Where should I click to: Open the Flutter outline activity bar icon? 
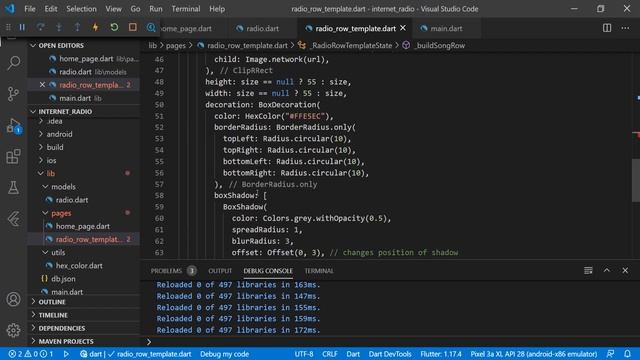[x=13, y=219]
